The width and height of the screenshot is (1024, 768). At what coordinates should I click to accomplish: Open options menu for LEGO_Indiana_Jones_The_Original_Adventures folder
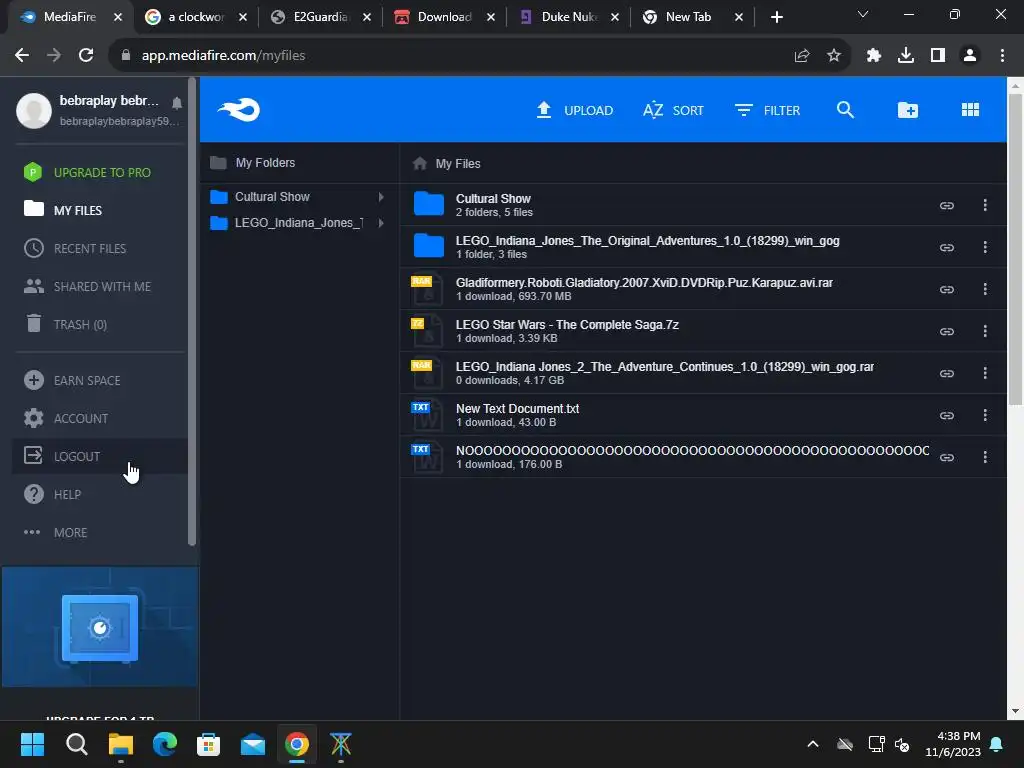[x=985, y=247]
